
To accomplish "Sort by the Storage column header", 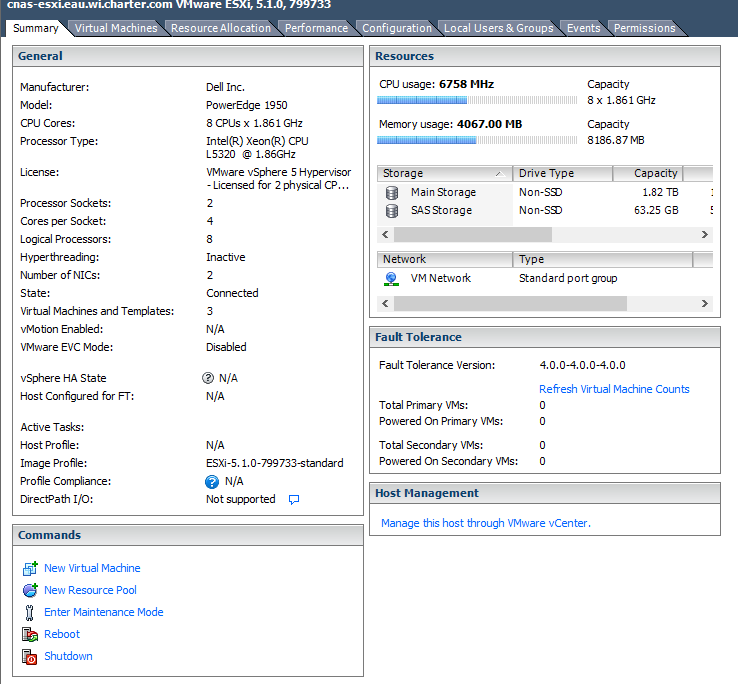I will pos(444,173).
